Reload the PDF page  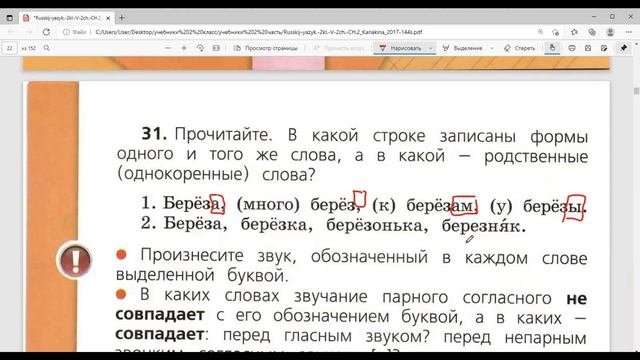[x=46, y=32]
